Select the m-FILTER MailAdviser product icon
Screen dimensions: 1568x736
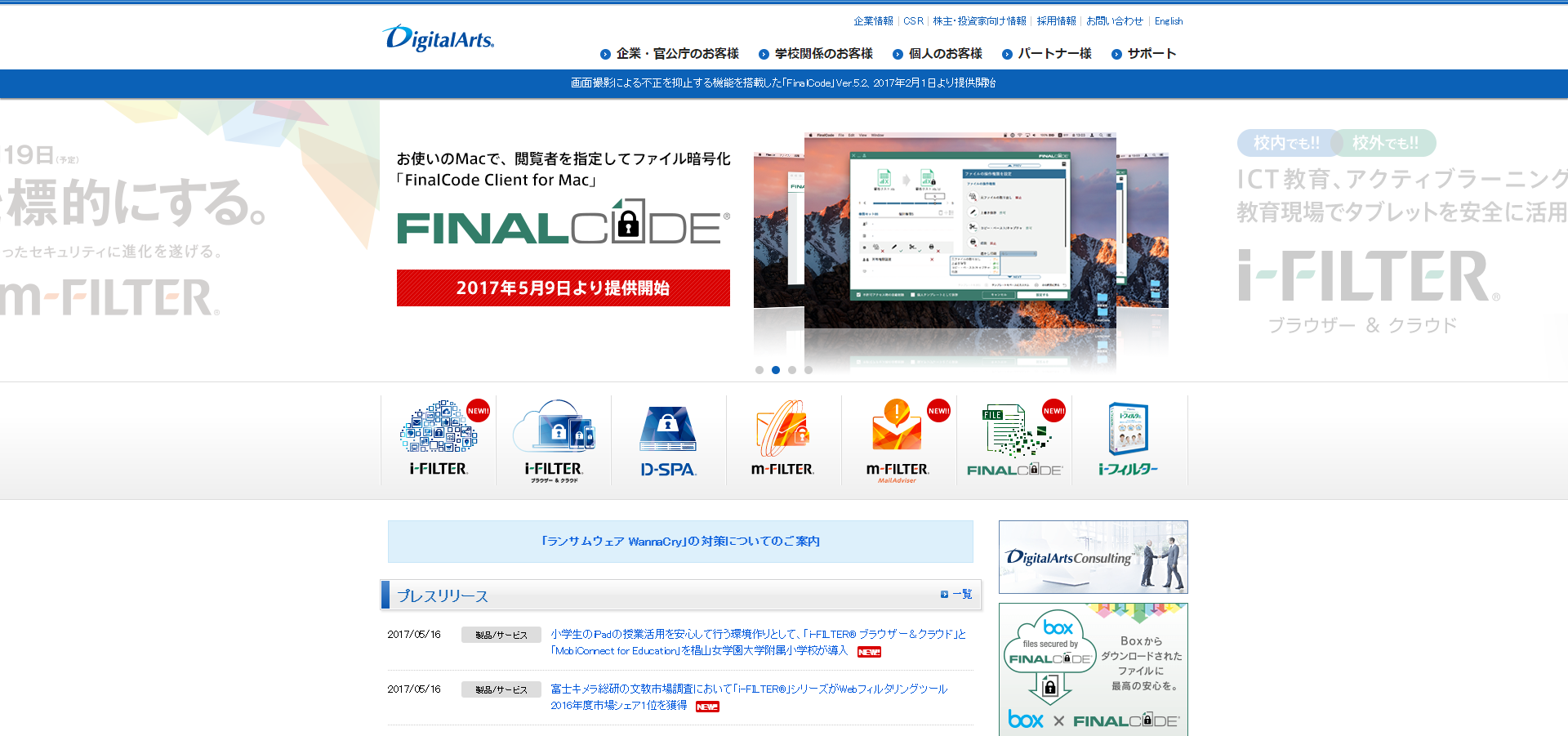click(898, 439)
